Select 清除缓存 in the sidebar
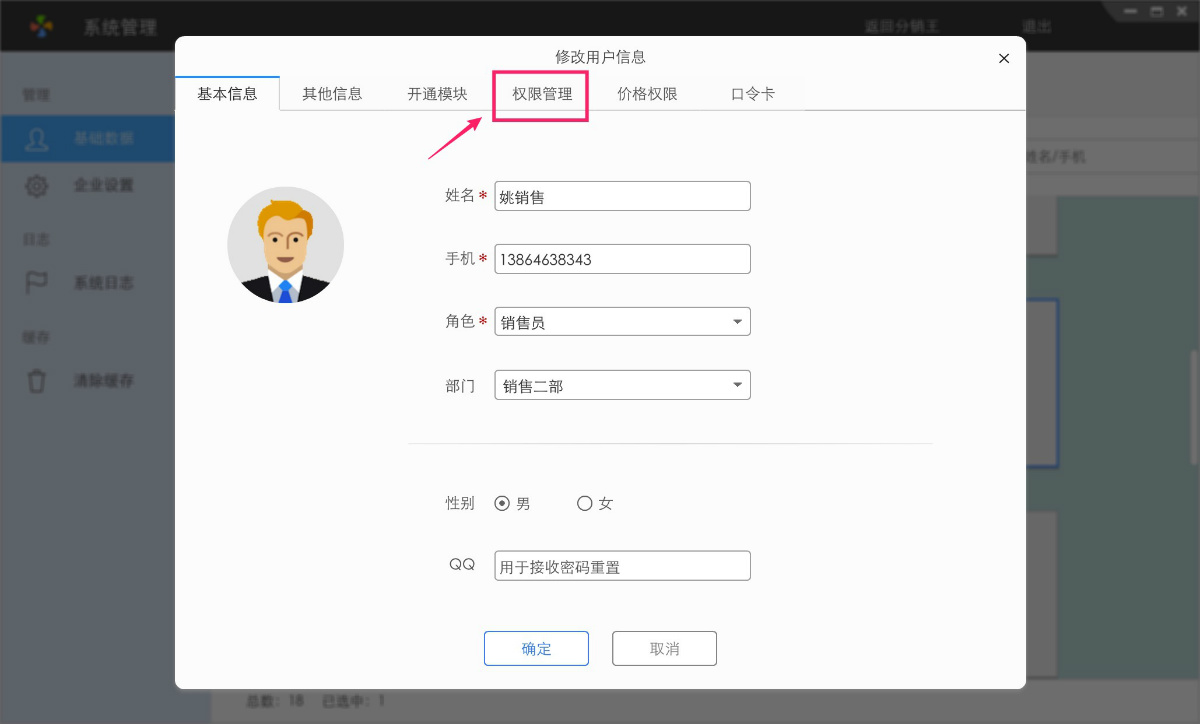Image resolution: width=1200 pixels, height=724 pixels. point(104,381)
